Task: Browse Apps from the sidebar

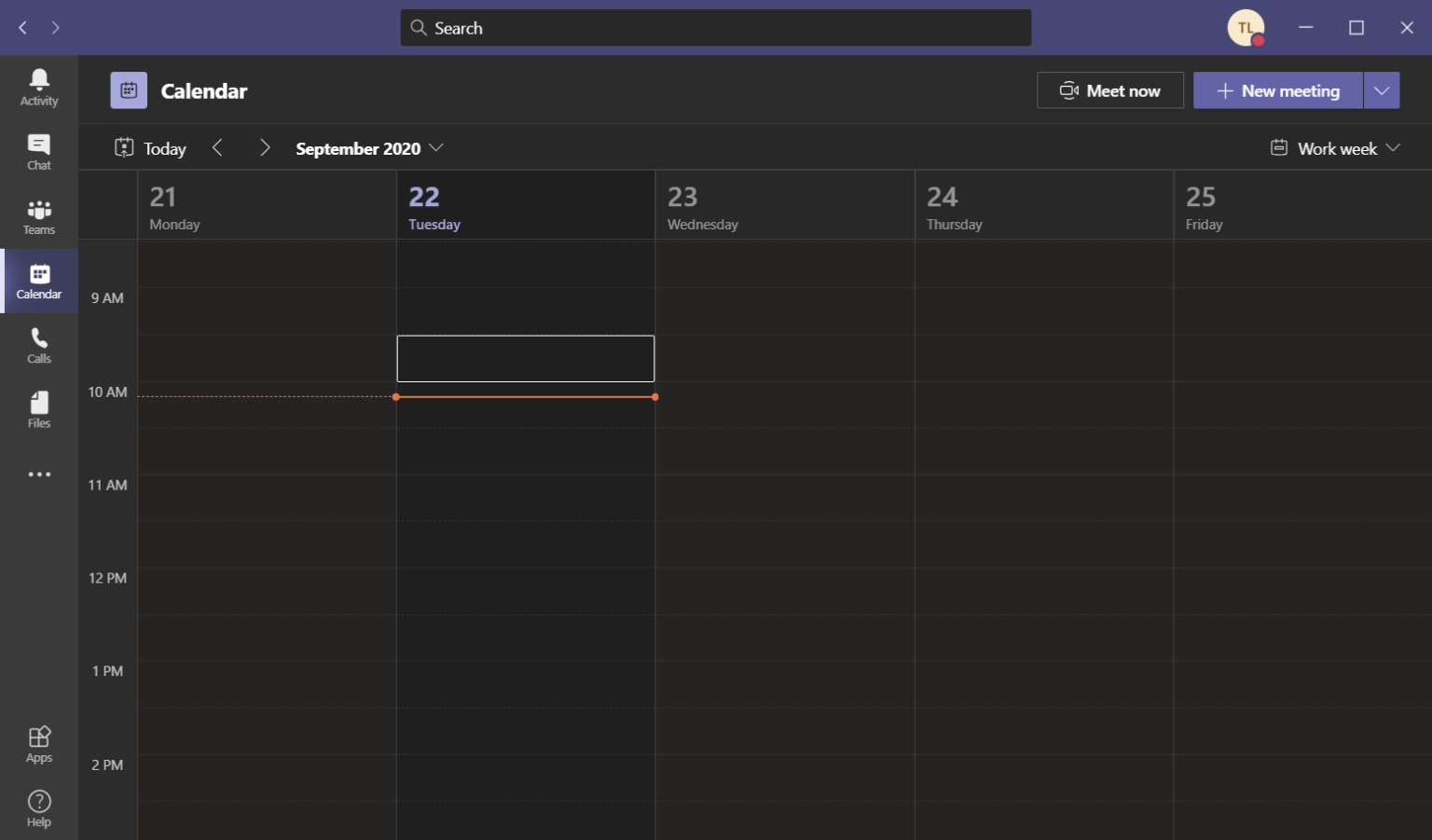Action: point(38,743)
